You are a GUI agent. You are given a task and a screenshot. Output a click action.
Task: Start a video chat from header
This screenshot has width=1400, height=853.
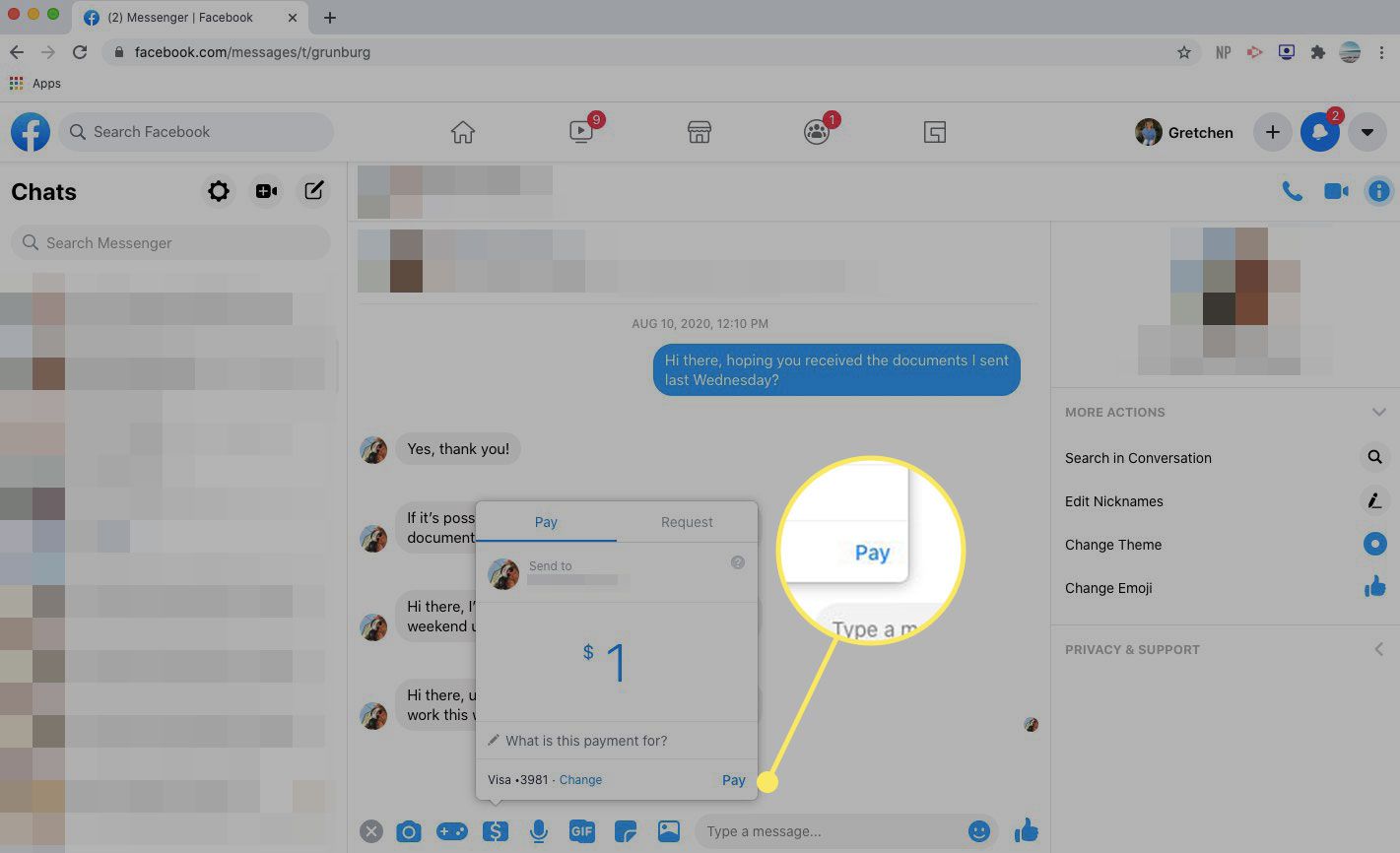click(x=1336, y=191)
